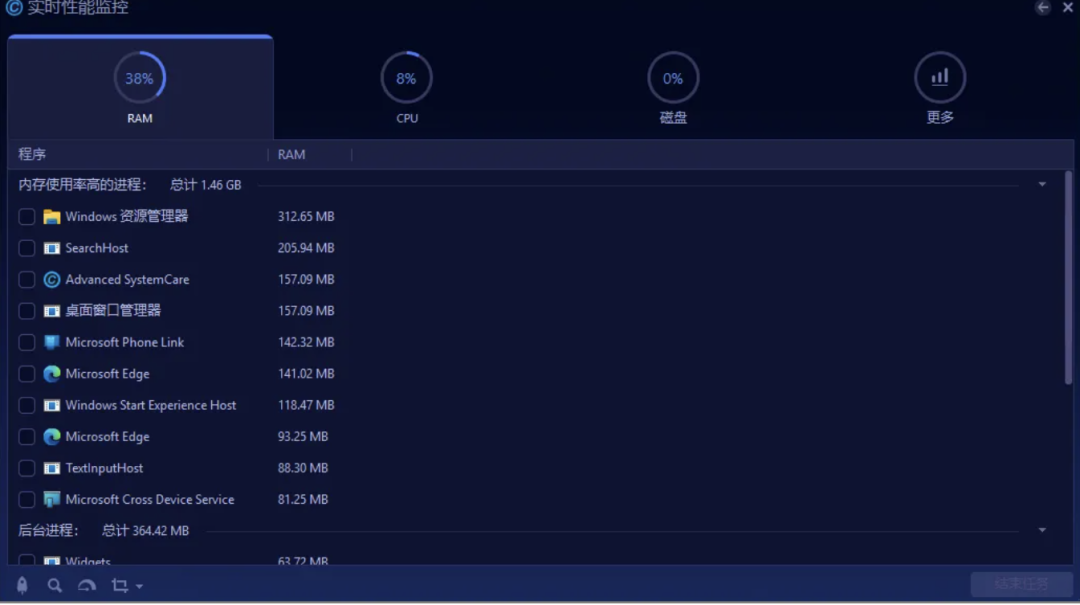The width and height of the screenshot is (1080, 605).
Task: Click the Edge icon beside 141.02 MB row
Action: click(x=52, y=373)
